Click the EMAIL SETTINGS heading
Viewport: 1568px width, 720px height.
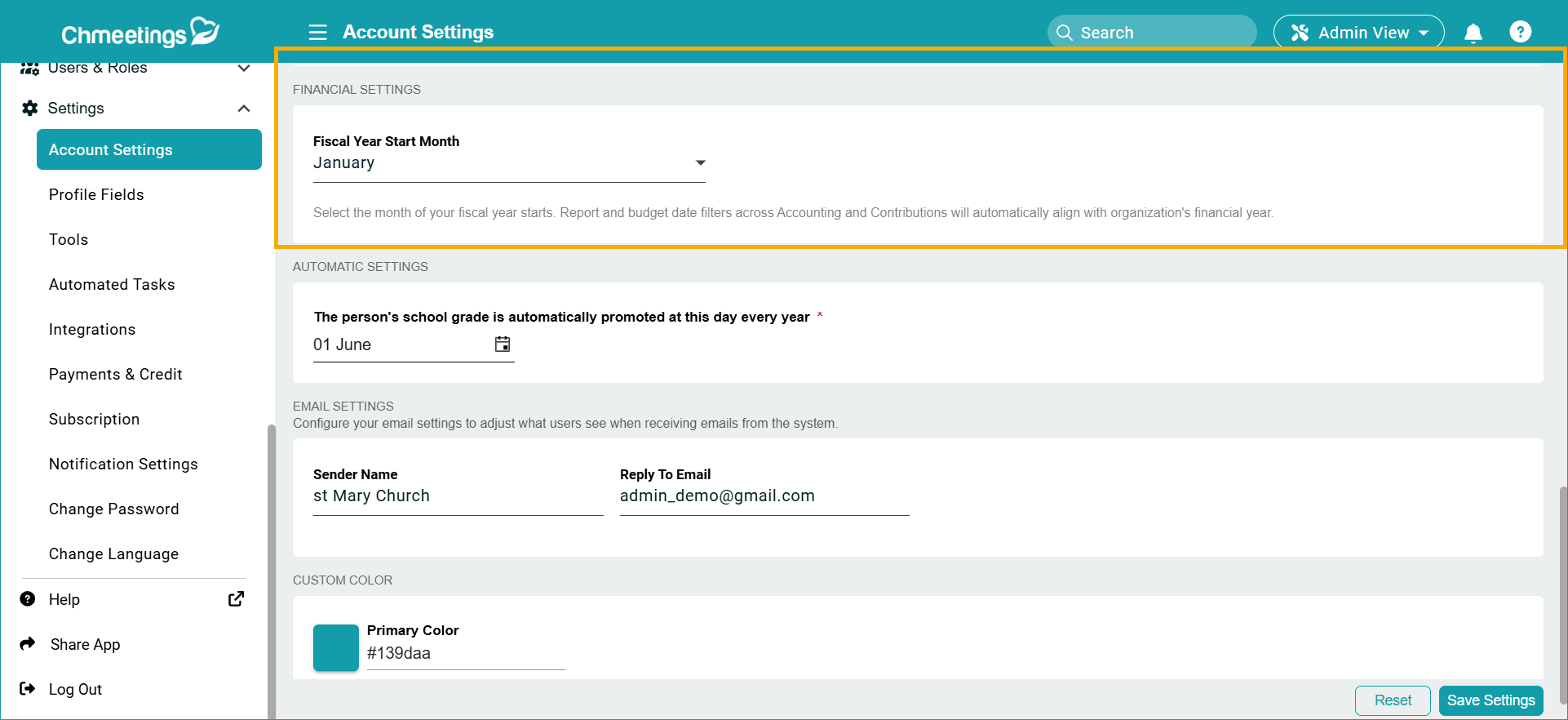point(343,407)
